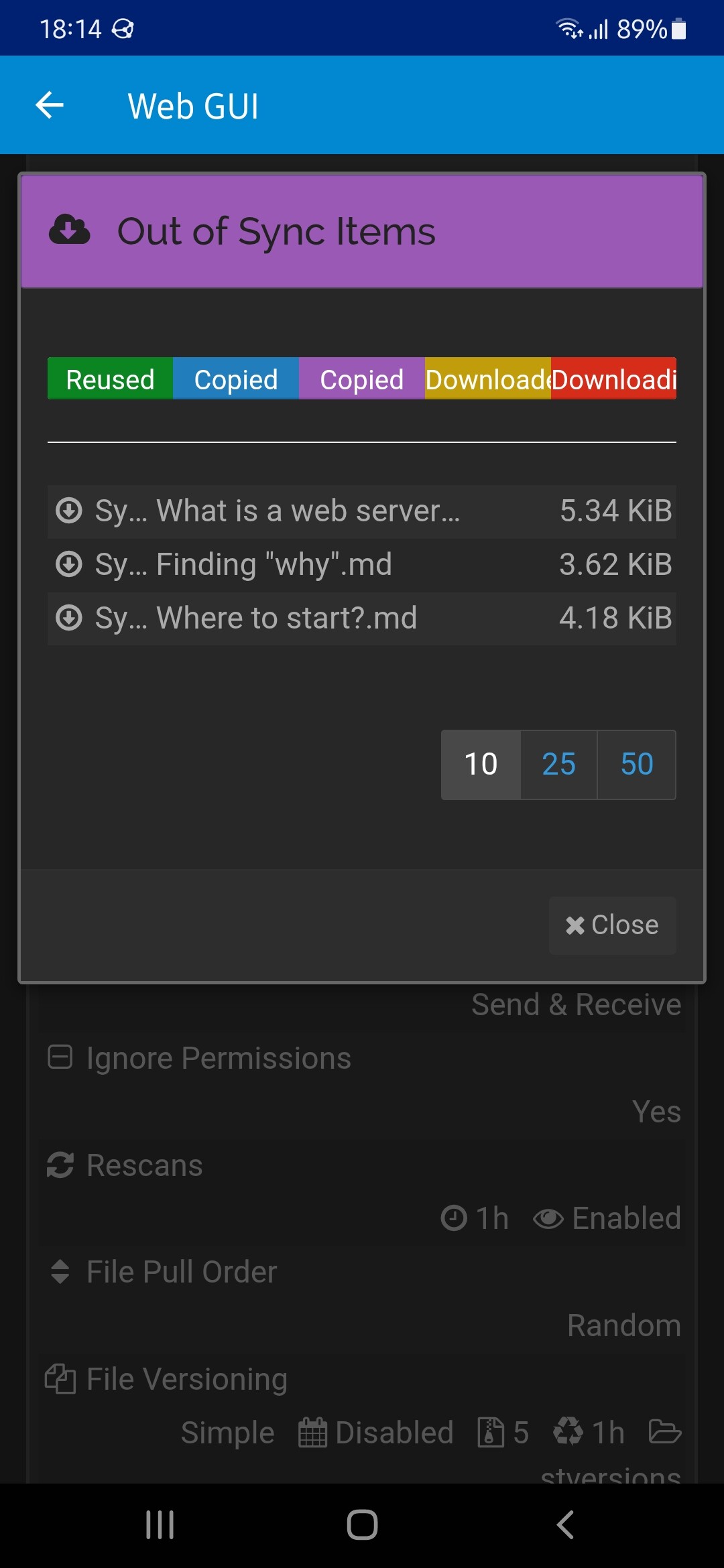Screen dimensions: 724x1568
Task: Open Android recent apps button
Action: pyautogui.click(x=160, y=1524)
